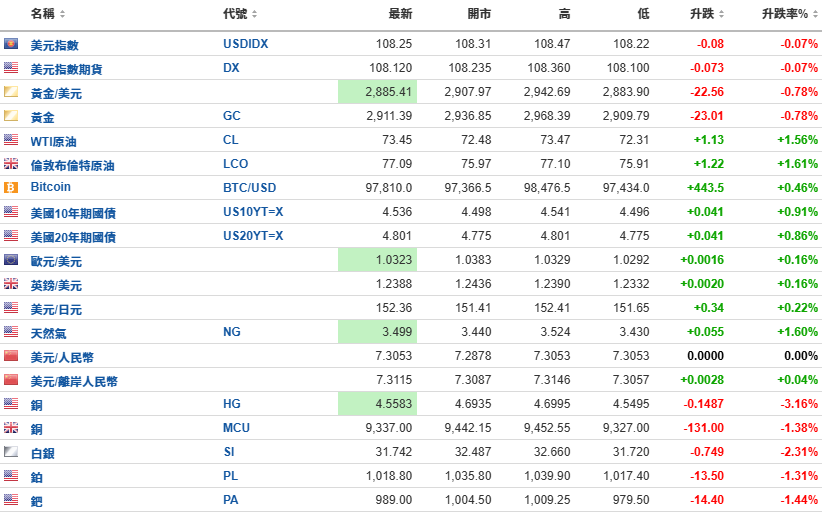
Task: Open the Bitcoin quote link
Action: click(50, 188)
